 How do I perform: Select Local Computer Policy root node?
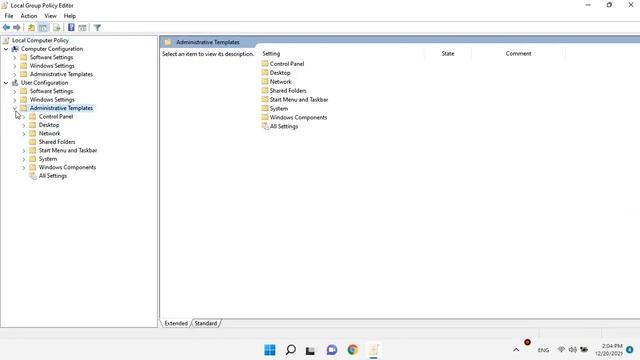tap(40, 40)
